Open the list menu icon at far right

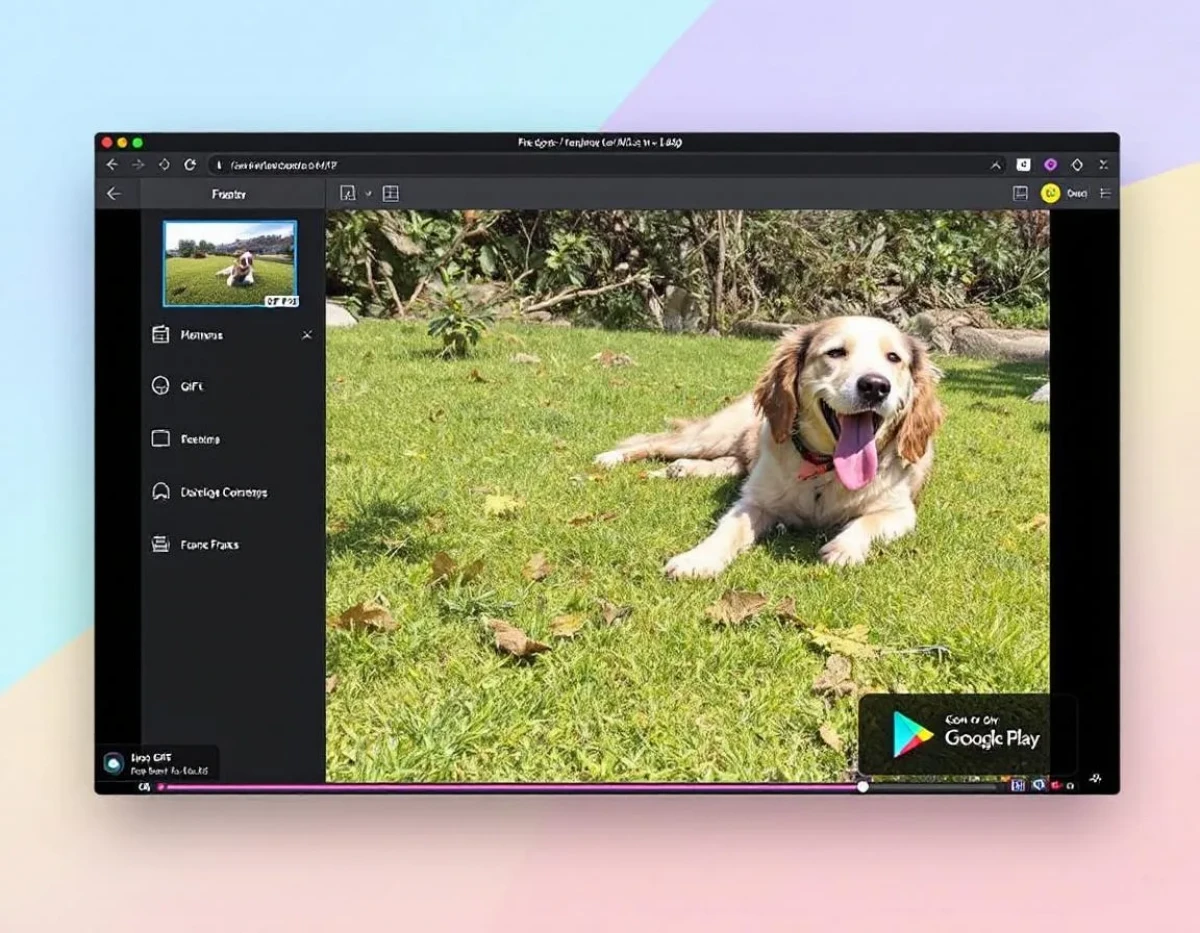pyautogui.click(x=1105, y=194)
